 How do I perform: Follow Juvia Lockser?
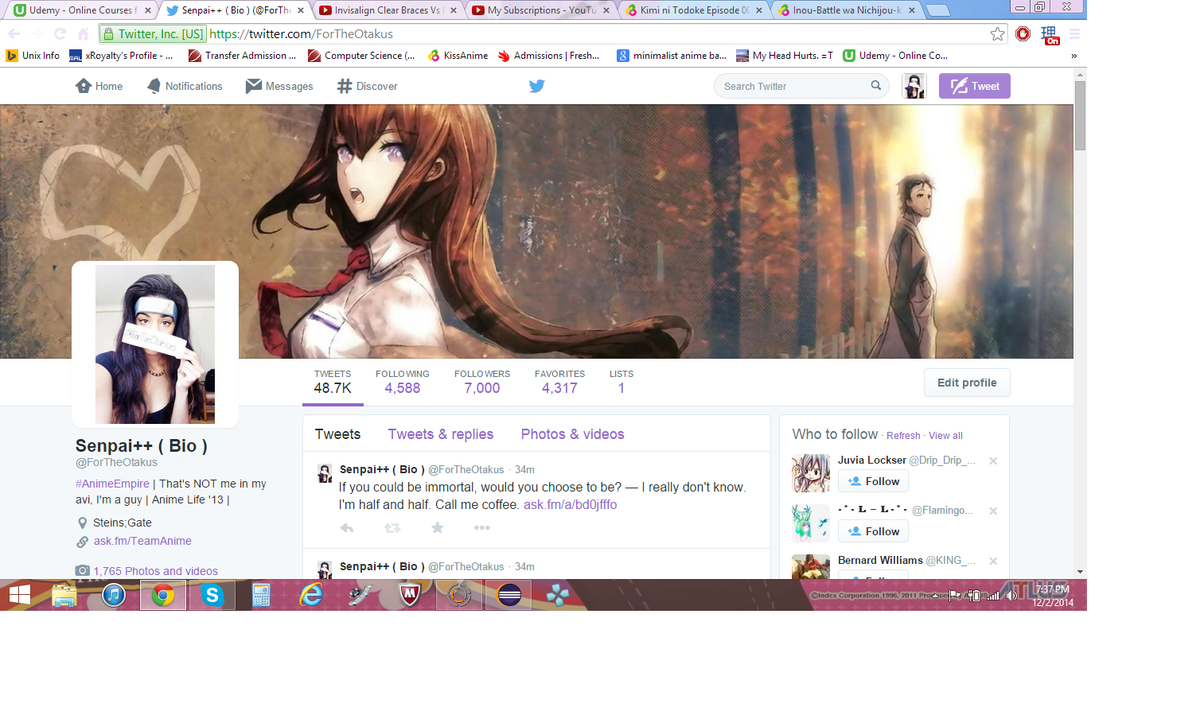coord(873,481)
